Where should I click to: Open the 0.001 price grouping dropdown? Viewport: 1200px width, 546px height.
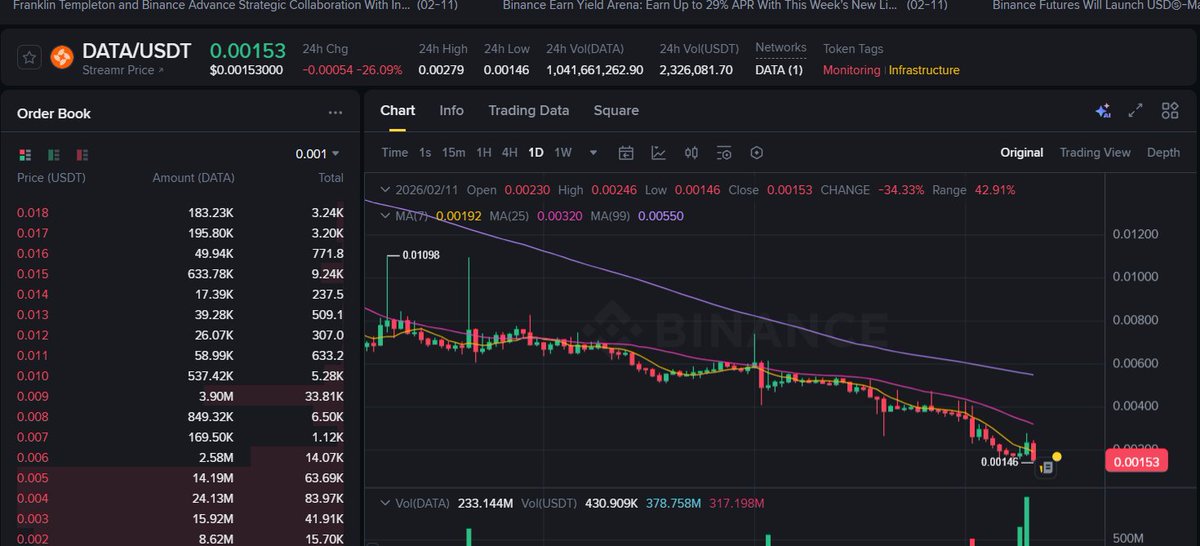coord(318,154)
